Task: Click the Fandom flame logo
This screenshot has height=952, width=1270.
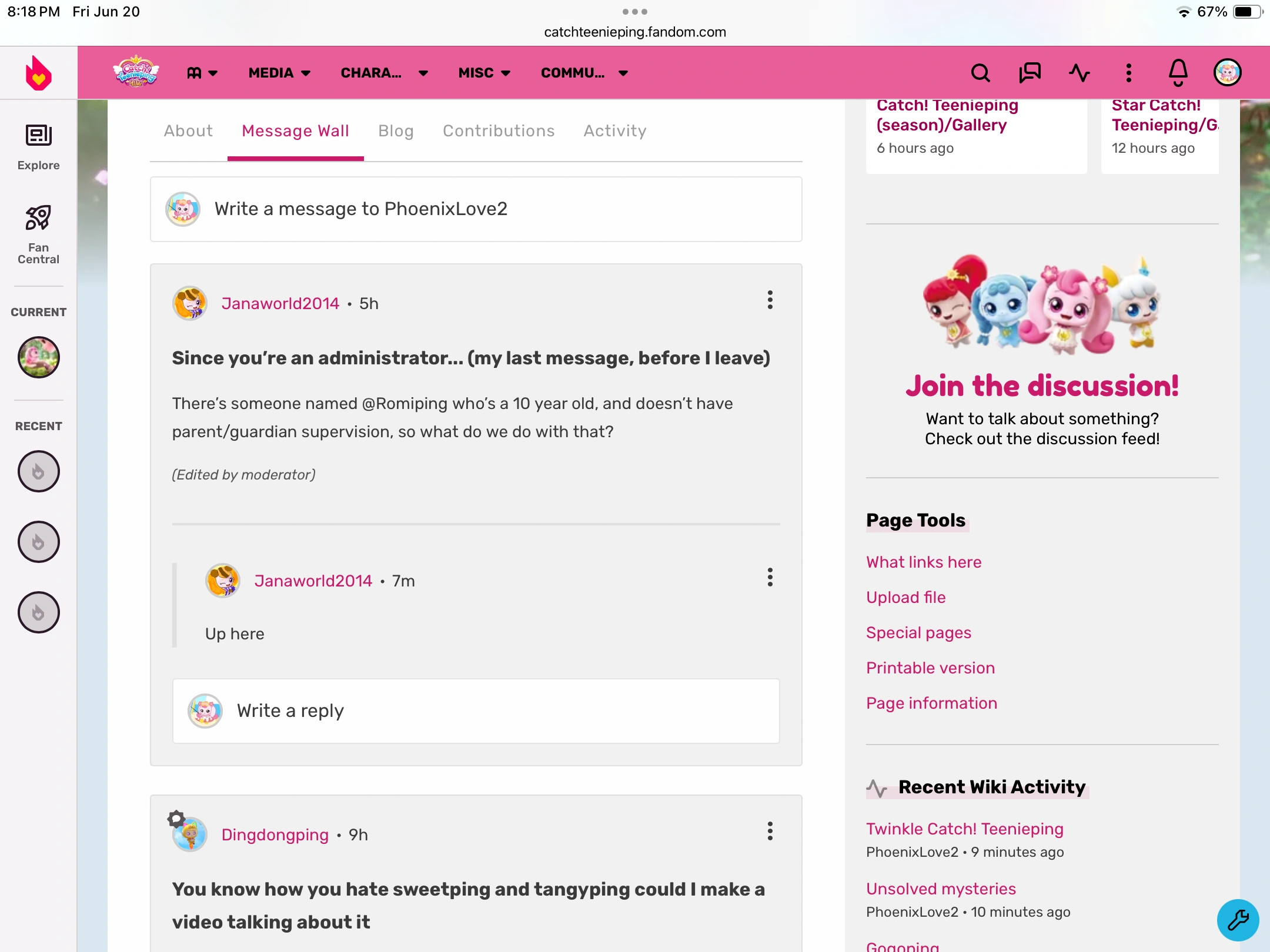Action: click(38, 73)
